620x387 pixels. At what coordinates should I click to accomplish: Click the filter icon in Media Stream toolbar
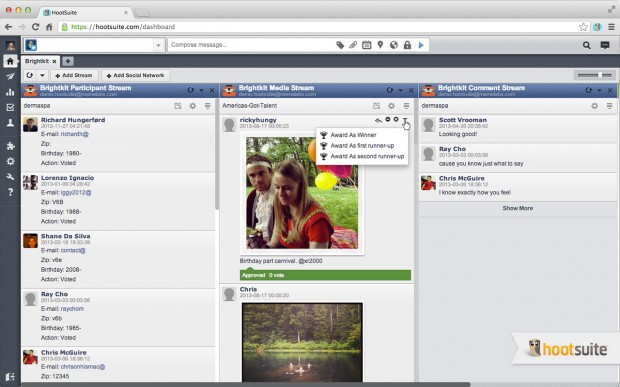(406, 106)
